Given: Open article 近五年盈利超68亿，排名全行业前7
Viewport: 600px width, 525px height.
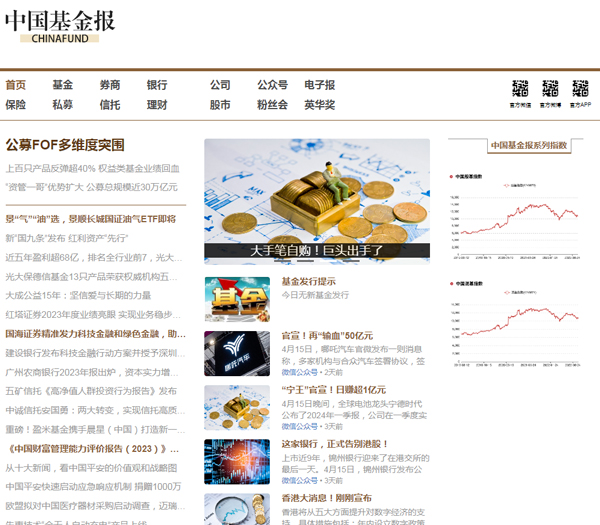Looking at the screenshot, I should [94, 258].
